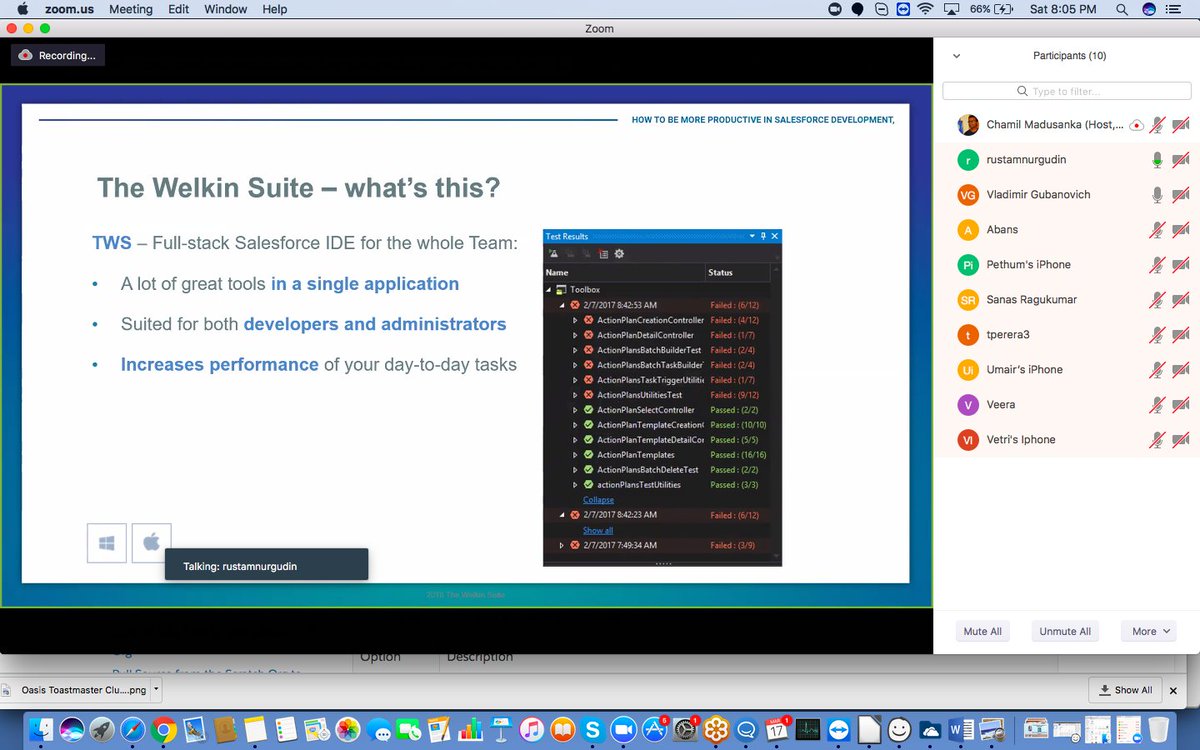Toggle tperera3's muted microphone icon

click(1157, 335)
